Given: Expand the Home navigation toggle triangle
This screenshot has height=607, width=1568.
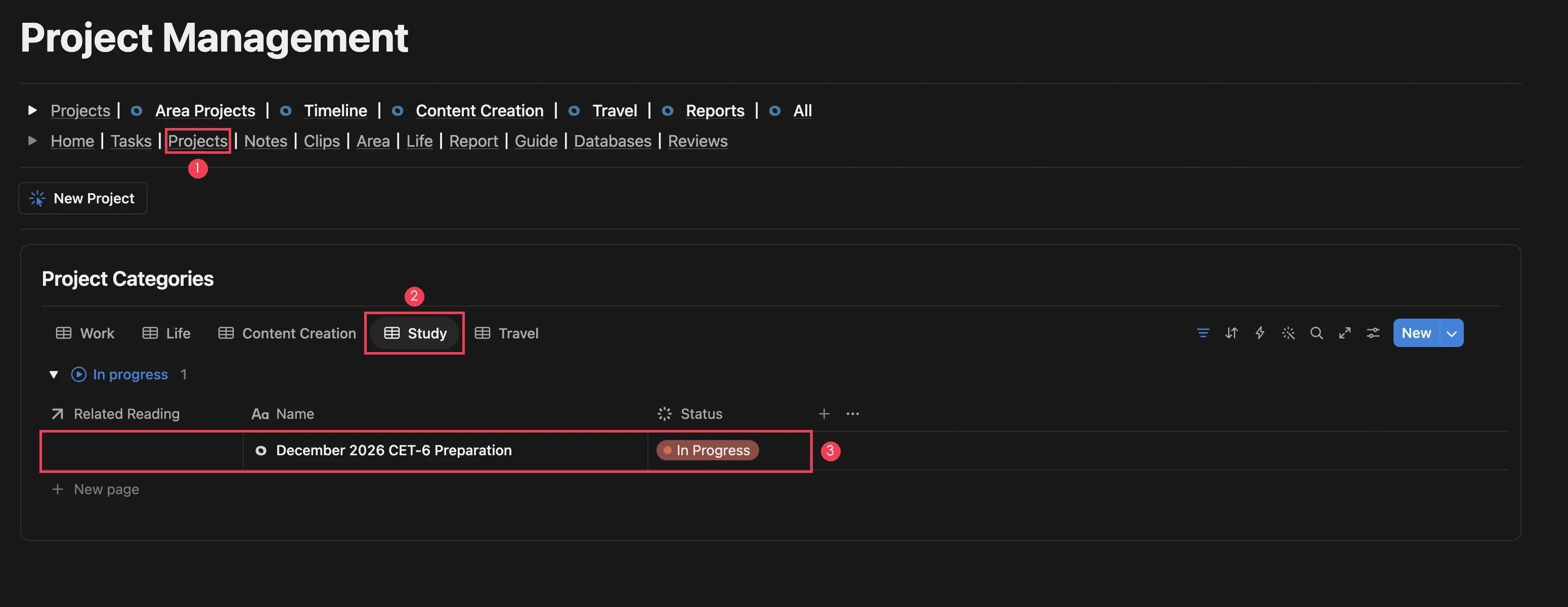Looking at the screenshot, I should click(32, 141).
